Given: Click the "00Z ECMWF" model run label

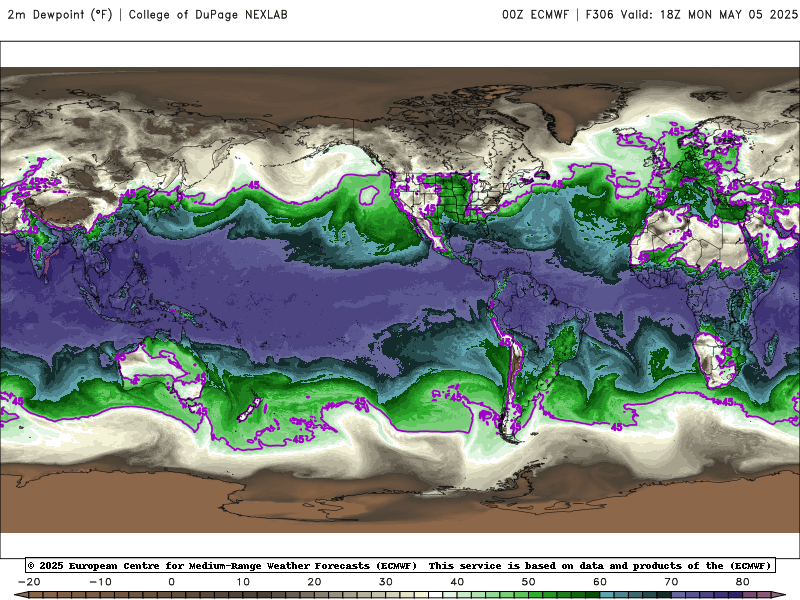Looking at the screenshot, I should coord(535,14).
